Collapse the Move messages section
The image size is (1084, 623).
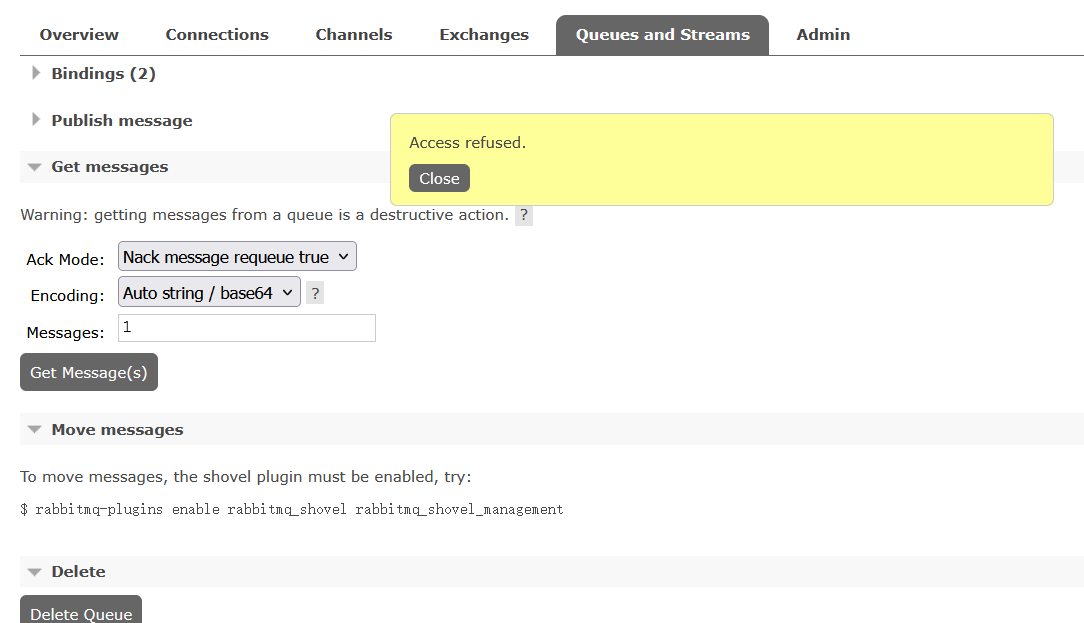[117, 430]
